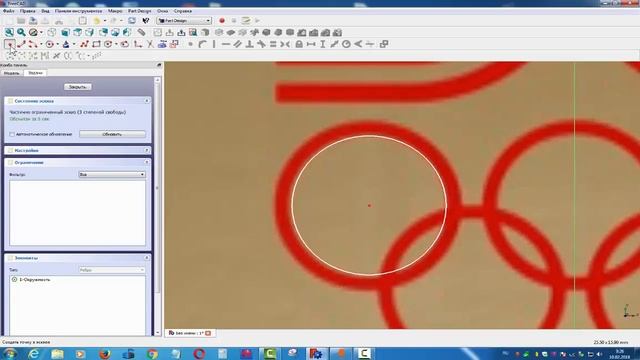Start macro recording with red circle

(222, 20)
